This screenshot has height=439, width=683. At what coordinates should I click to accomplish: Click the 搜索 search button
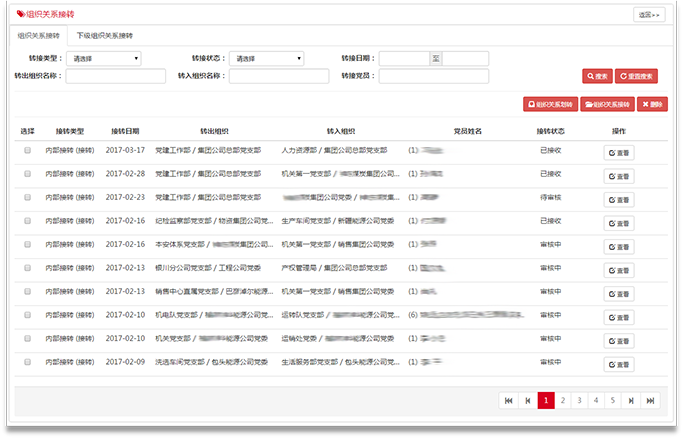[597, 76]
